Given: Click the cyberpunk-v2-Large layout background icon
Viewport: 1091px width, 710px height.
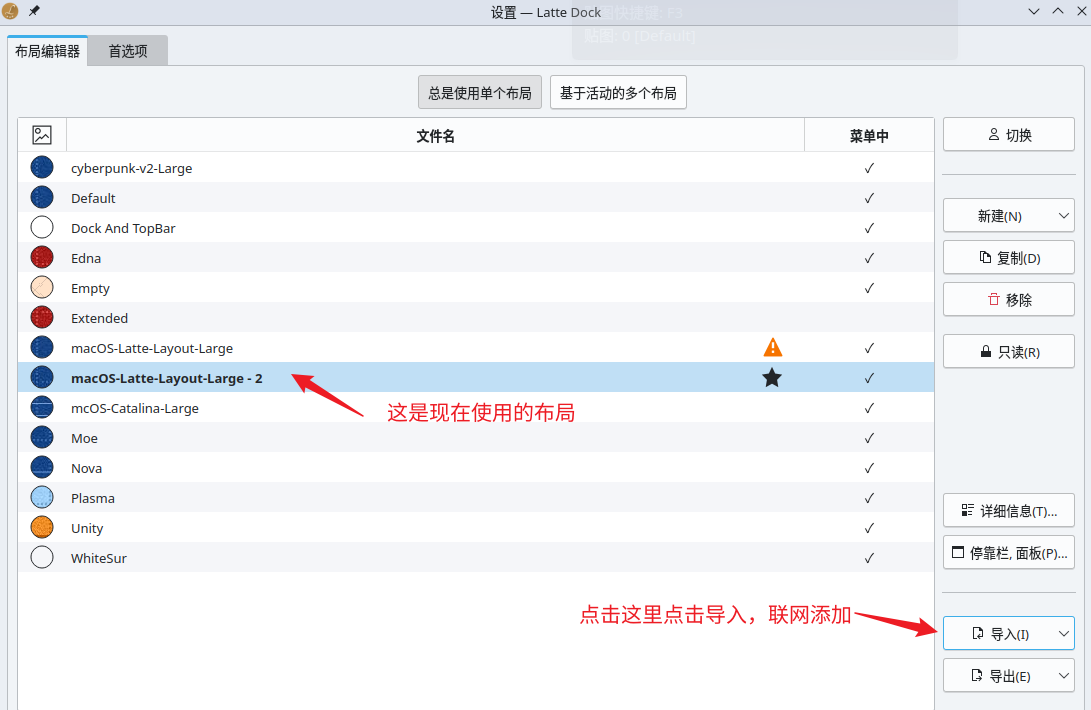Looking at the screenshot, I should pyautogui.click(x=42, y=168).
